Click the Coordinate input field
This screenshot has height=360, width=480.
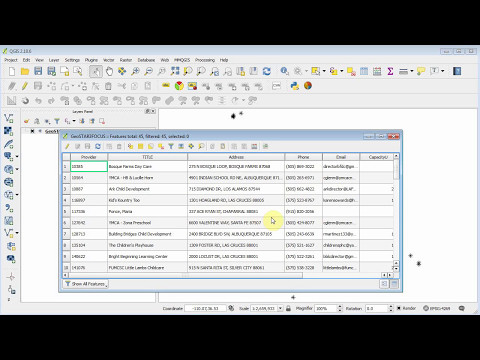coord(205,308)
